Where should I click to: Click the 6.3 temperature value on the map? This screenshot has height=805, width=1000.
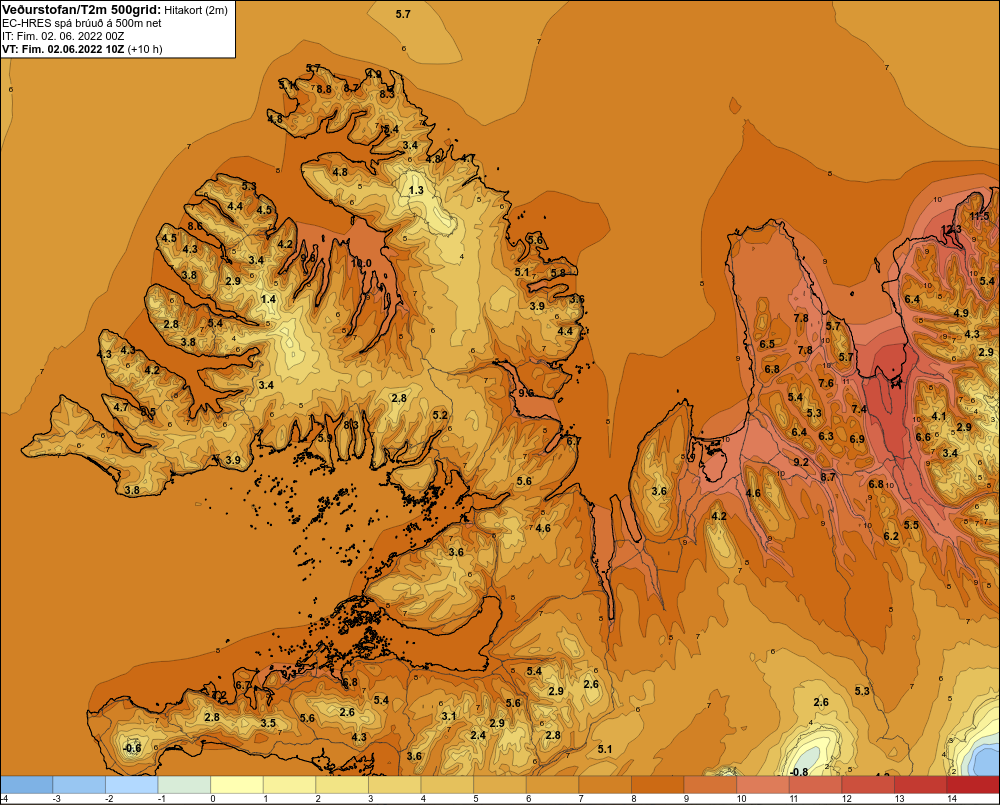coord(826,436)
